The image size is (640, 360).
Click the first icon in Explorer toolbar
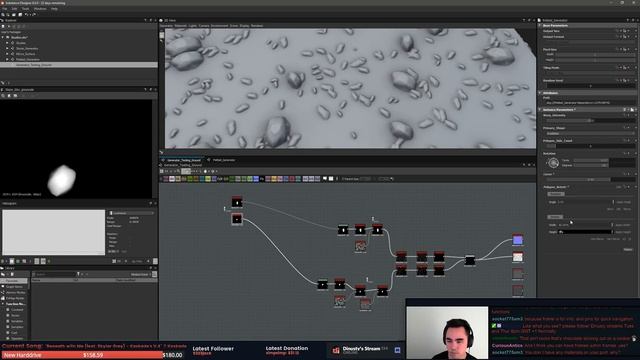[3, 26]
